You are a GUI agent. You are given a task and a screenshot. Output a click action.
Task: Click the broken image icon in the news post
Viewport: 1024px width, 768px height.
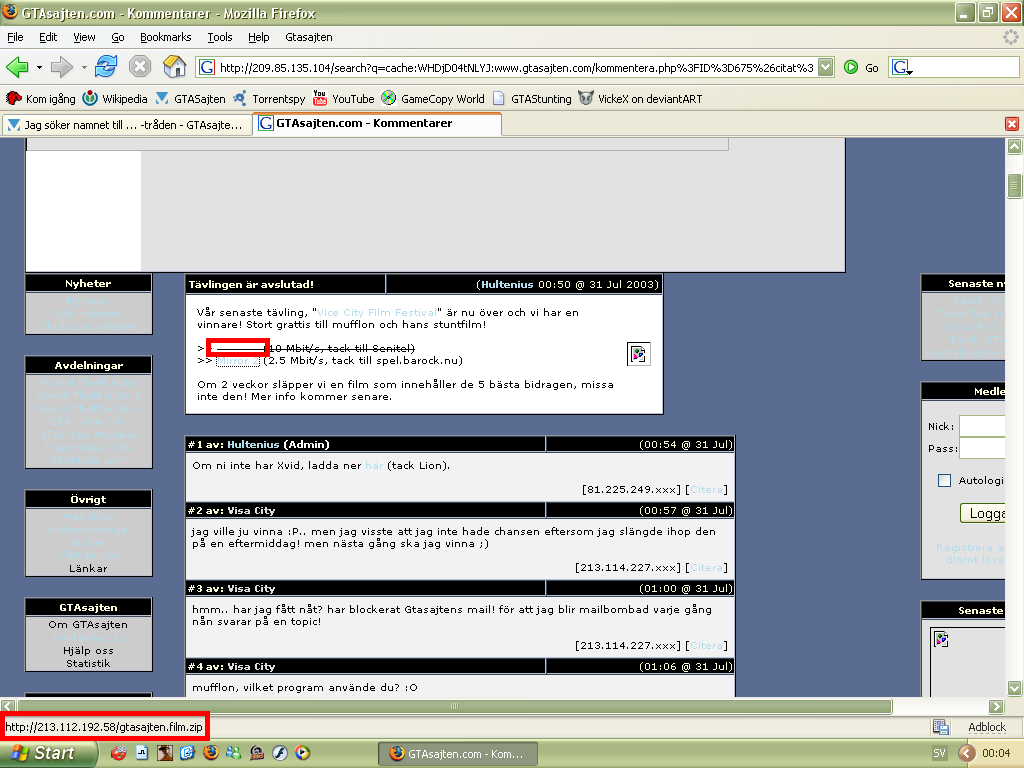click(x=638, y=354)
